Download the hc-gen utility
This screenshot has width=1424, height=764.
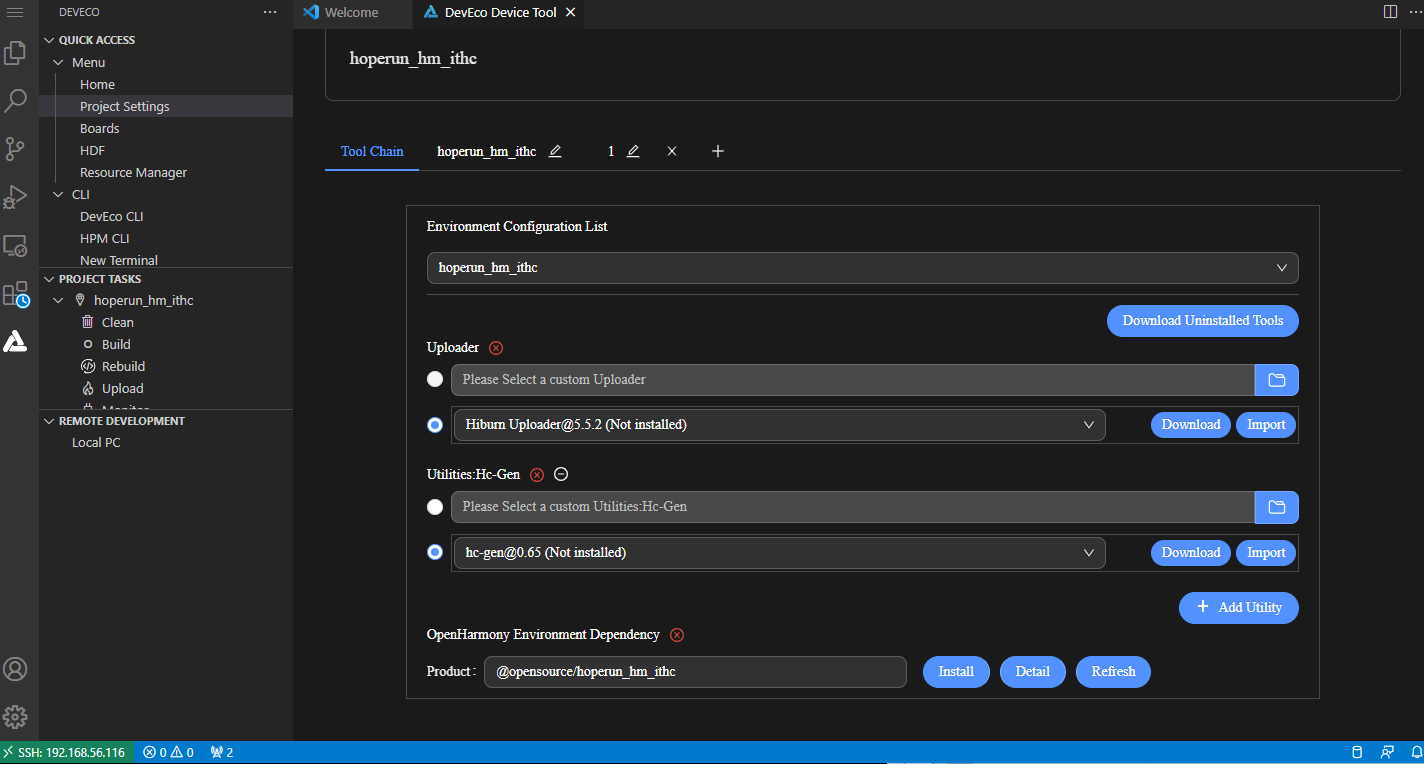[1191, 552]
